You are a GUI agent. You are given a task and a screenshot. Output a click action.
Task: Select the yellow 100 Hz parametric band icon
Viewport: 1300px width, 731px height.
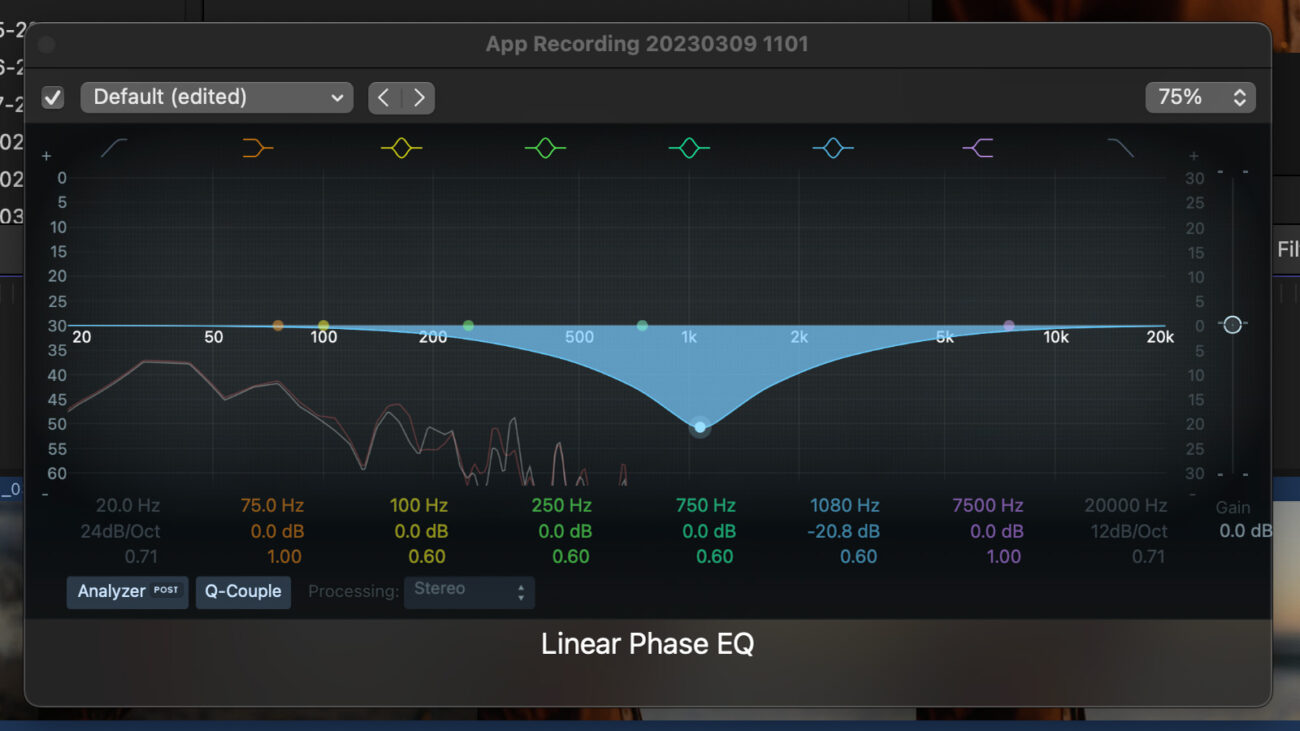tap(400, 147)
